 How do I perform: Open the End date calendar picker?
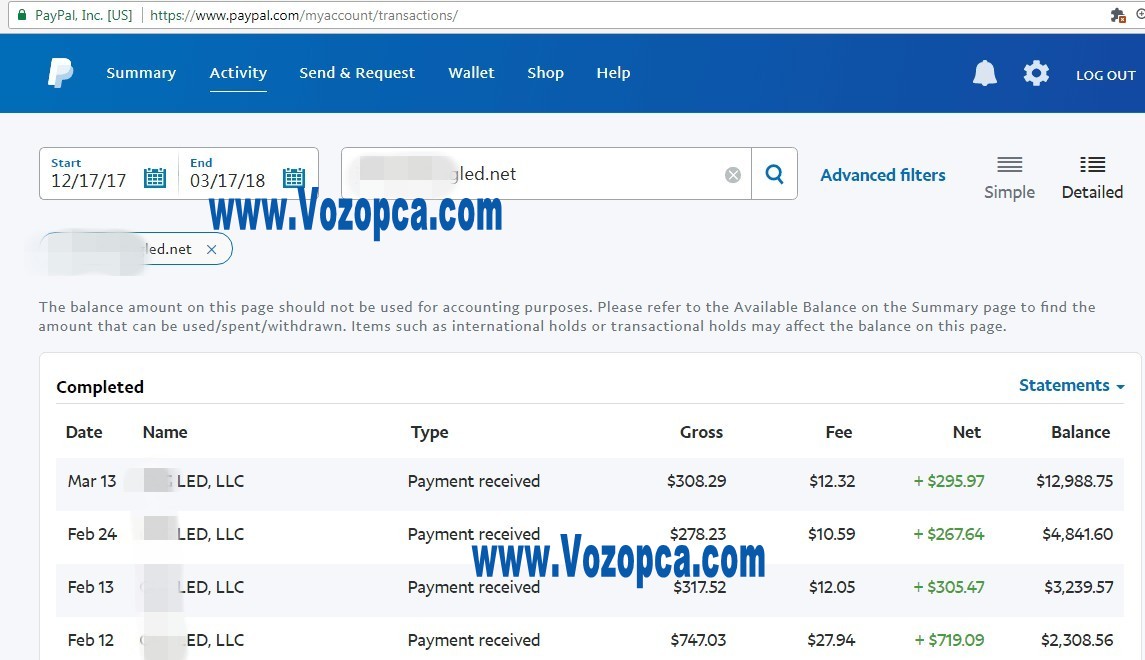click(294, 177)
